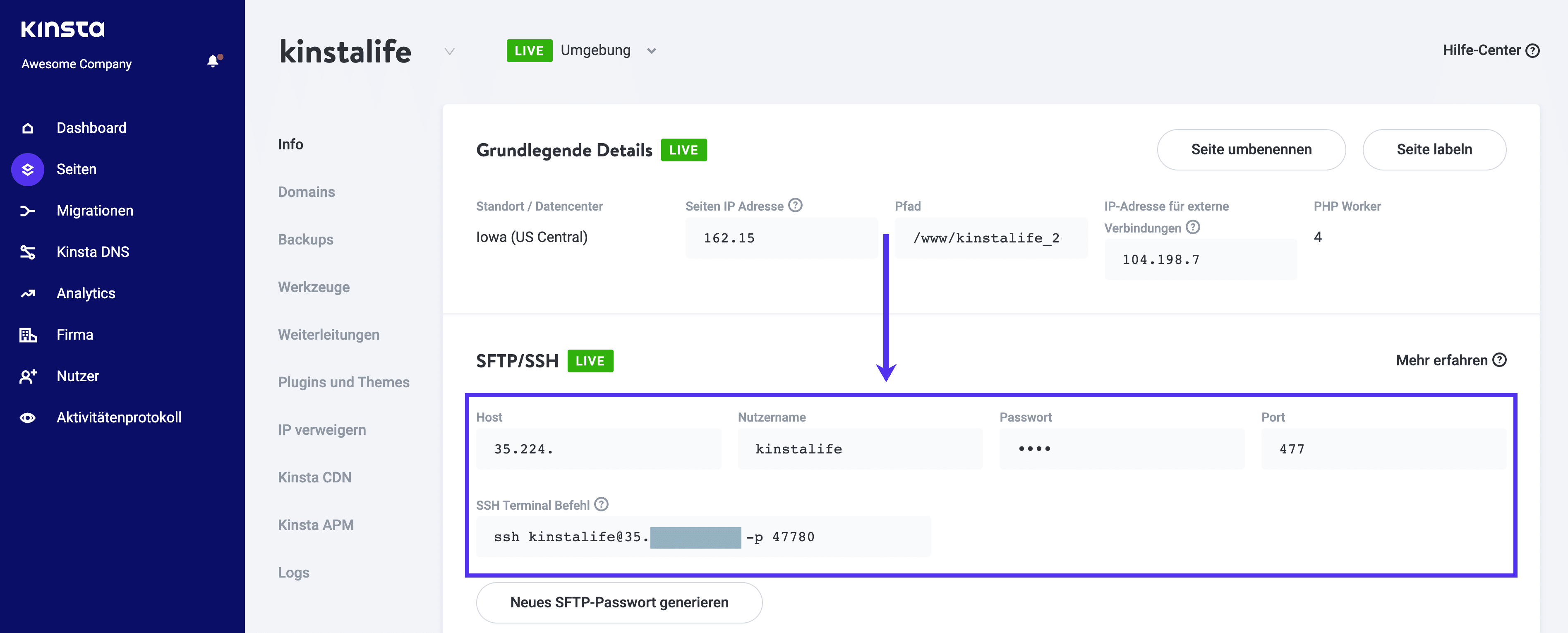Expand the kinstalife site selector chevron

pos(449,52)
